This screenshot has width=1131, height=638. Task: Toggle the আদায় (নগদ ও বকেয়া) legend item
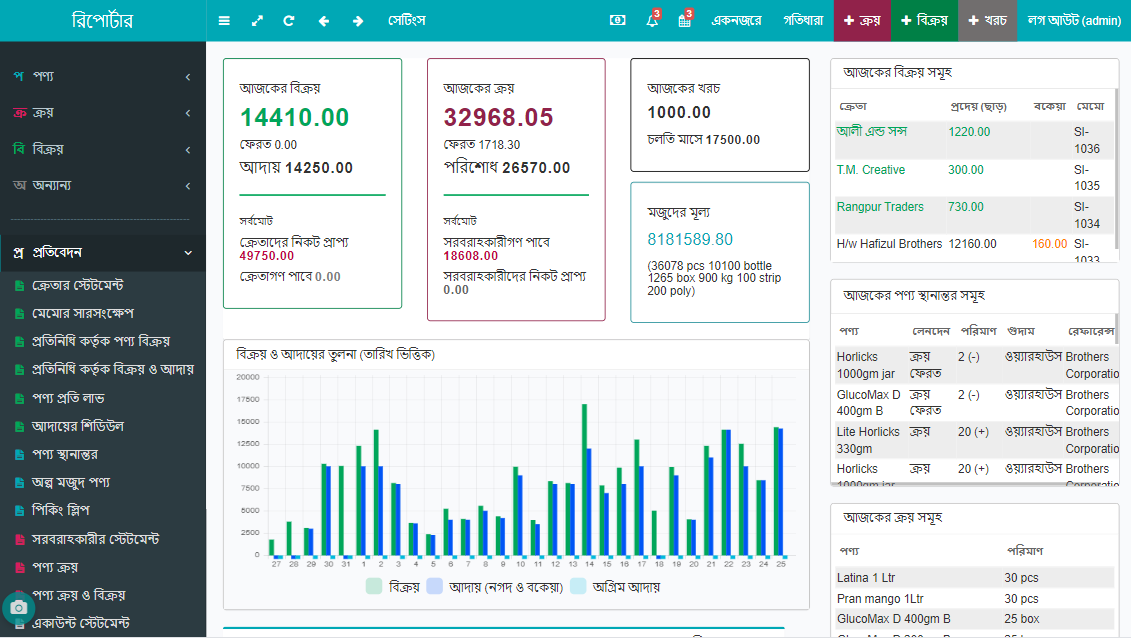pyautogui.click(x=494, y=587)
